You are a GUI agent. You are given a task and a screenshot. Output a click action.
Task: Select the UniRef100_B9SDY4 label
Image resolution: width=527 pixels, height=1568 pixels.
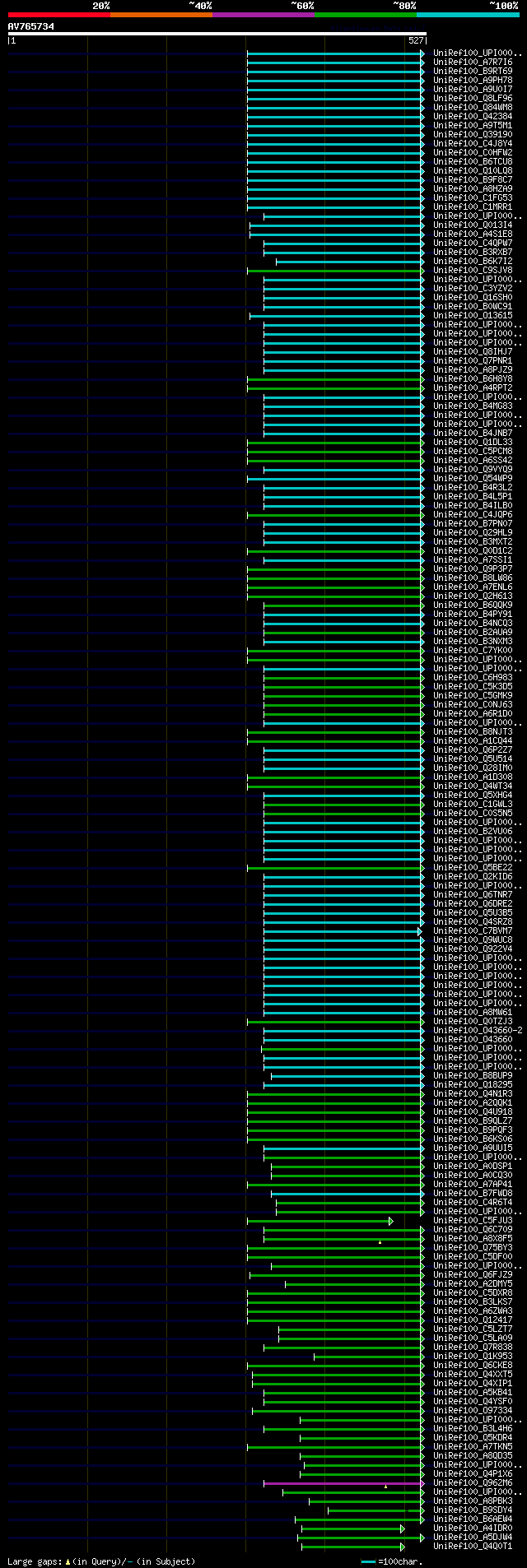[x=473, y=1510]
